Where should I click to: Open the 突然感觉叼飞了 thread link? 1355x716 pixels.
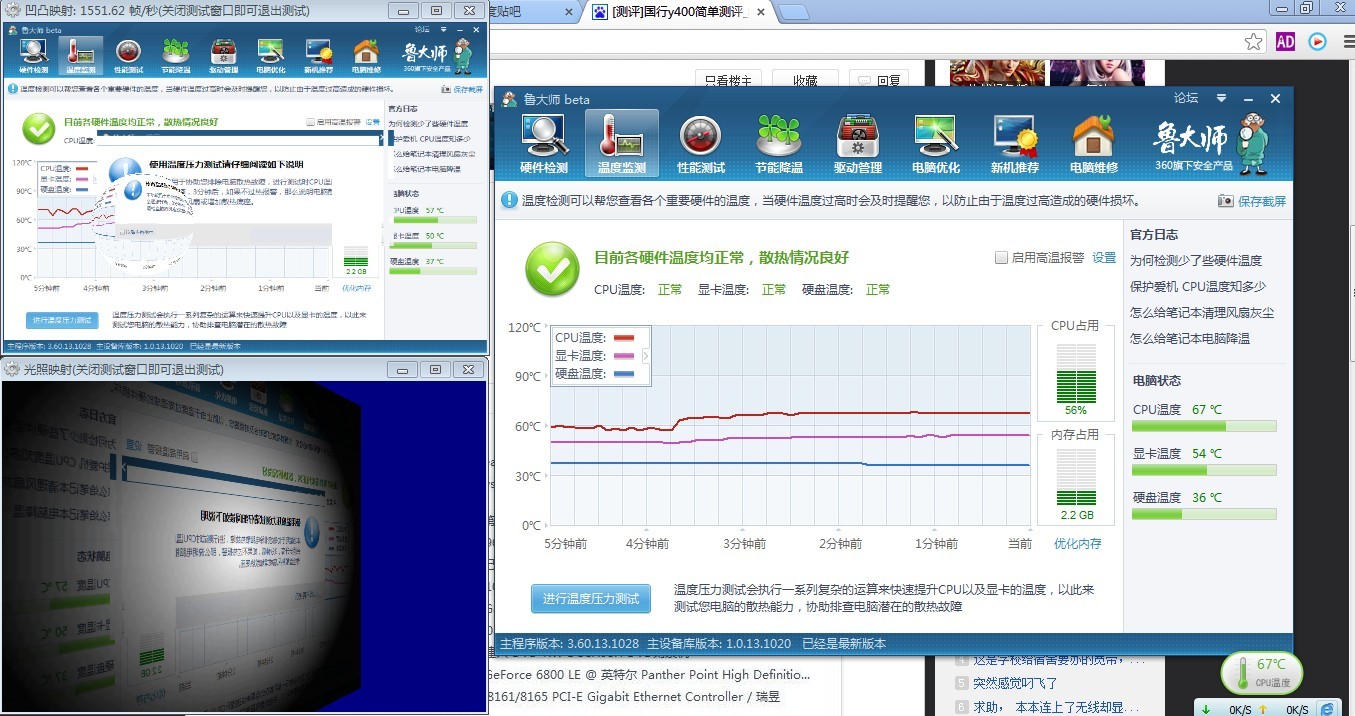pos(1015,683)
